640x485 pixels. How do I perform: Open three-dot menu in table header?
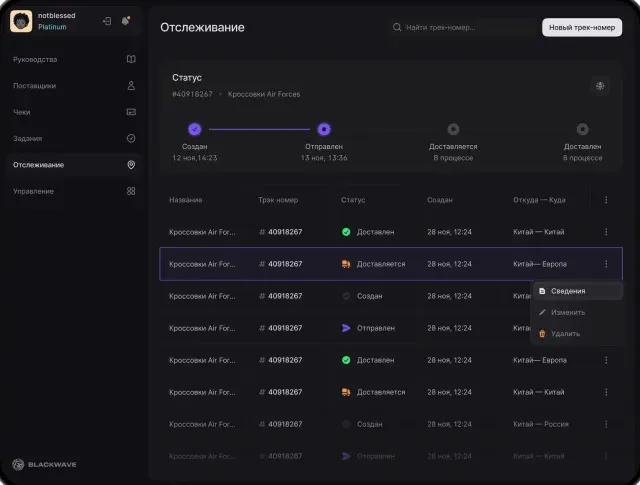[606, 200]
